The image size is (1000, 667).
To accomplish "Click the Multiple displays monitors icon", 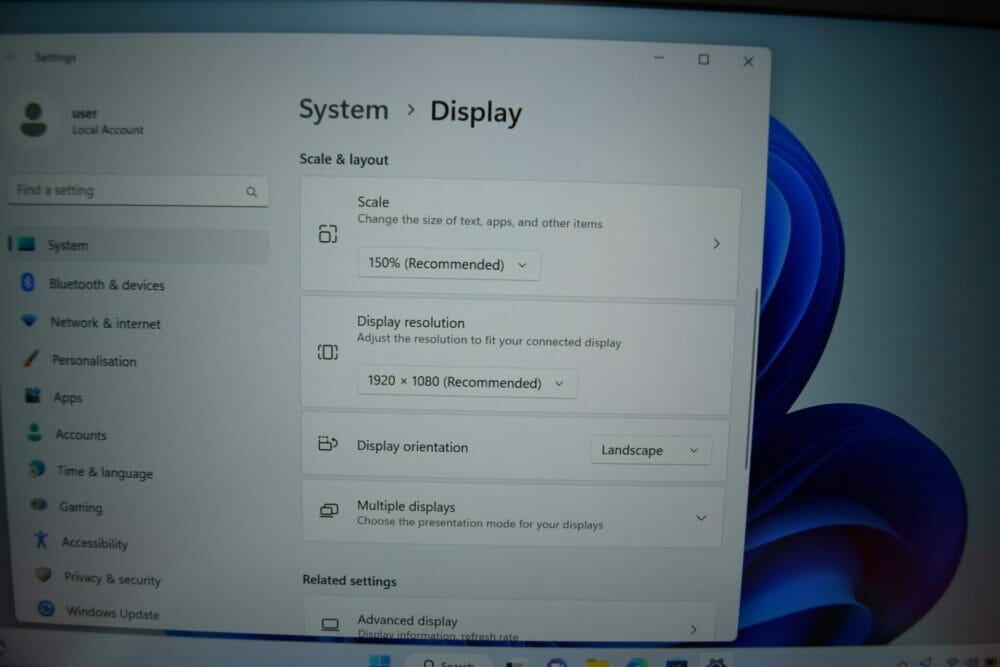I will point(328,511).
